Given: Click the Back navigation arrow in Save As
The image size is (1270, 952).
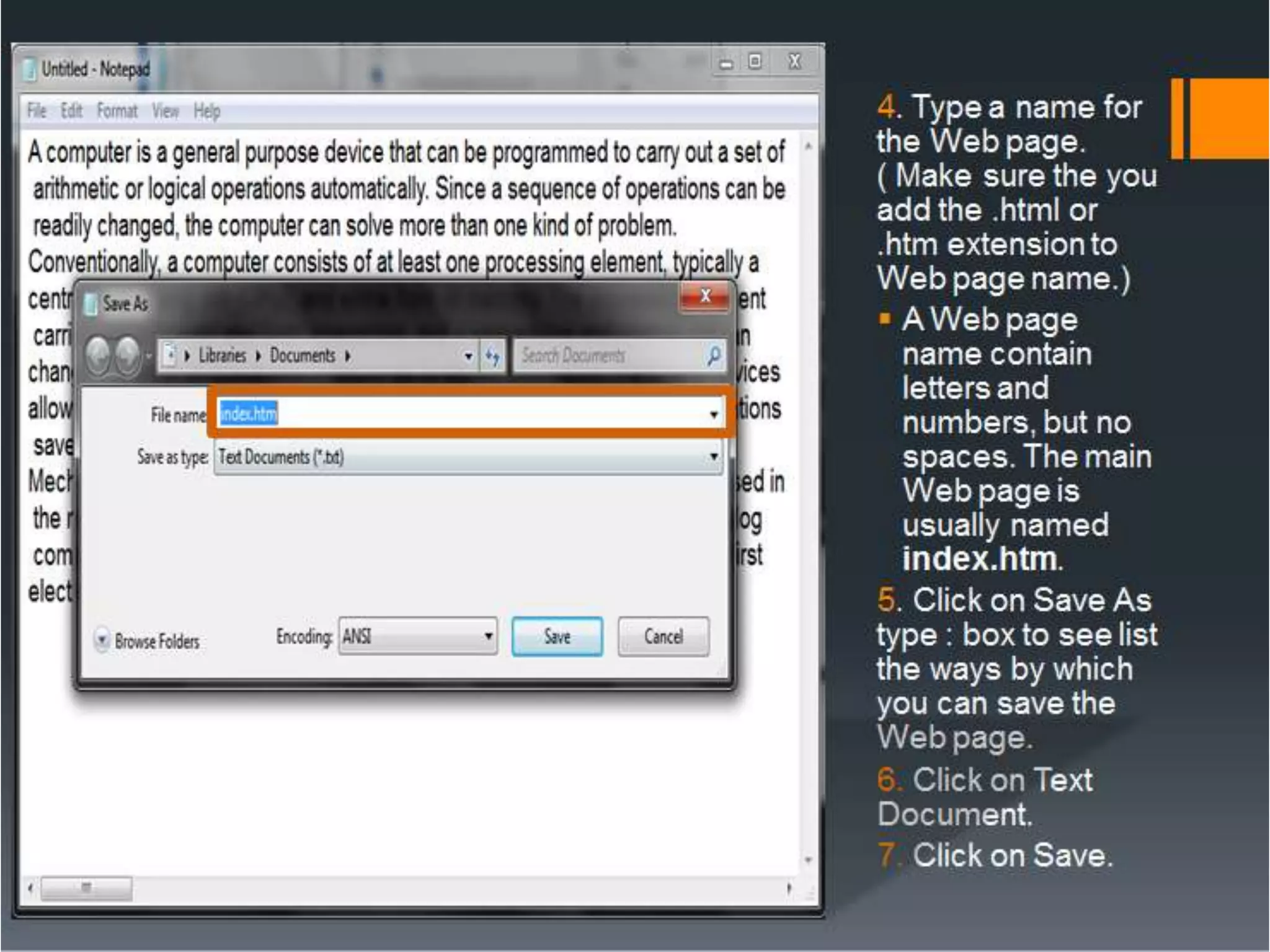Looking at the screenshot, I should click(x=99, y=356).
